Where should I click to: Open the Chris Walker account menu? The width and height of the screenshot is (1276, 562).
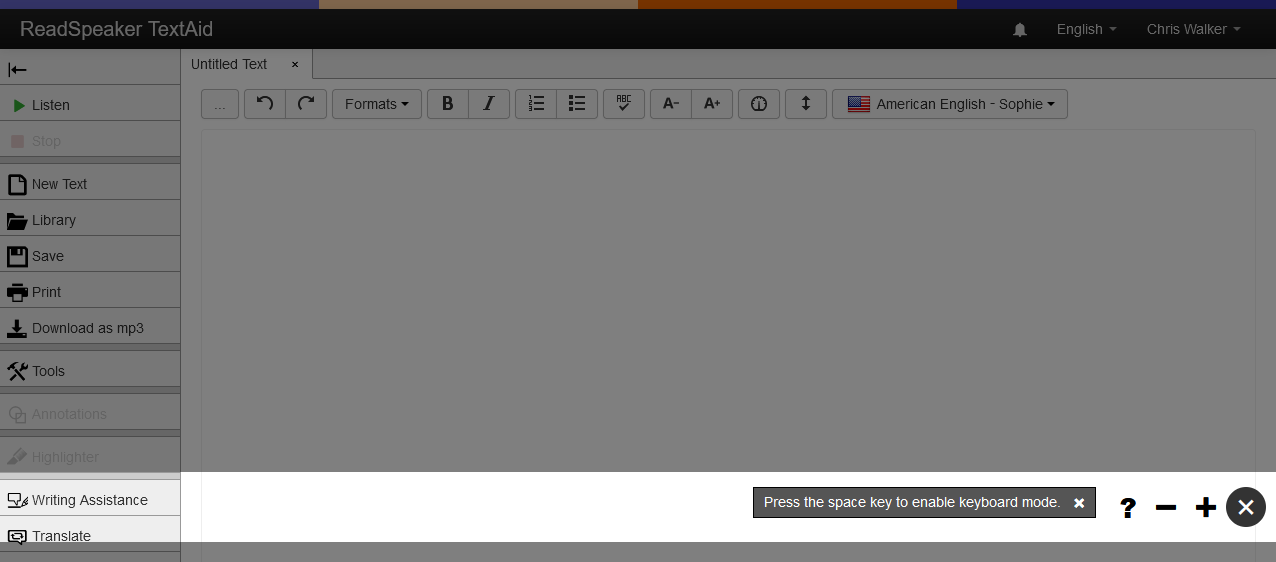[x=1193, y=29]
